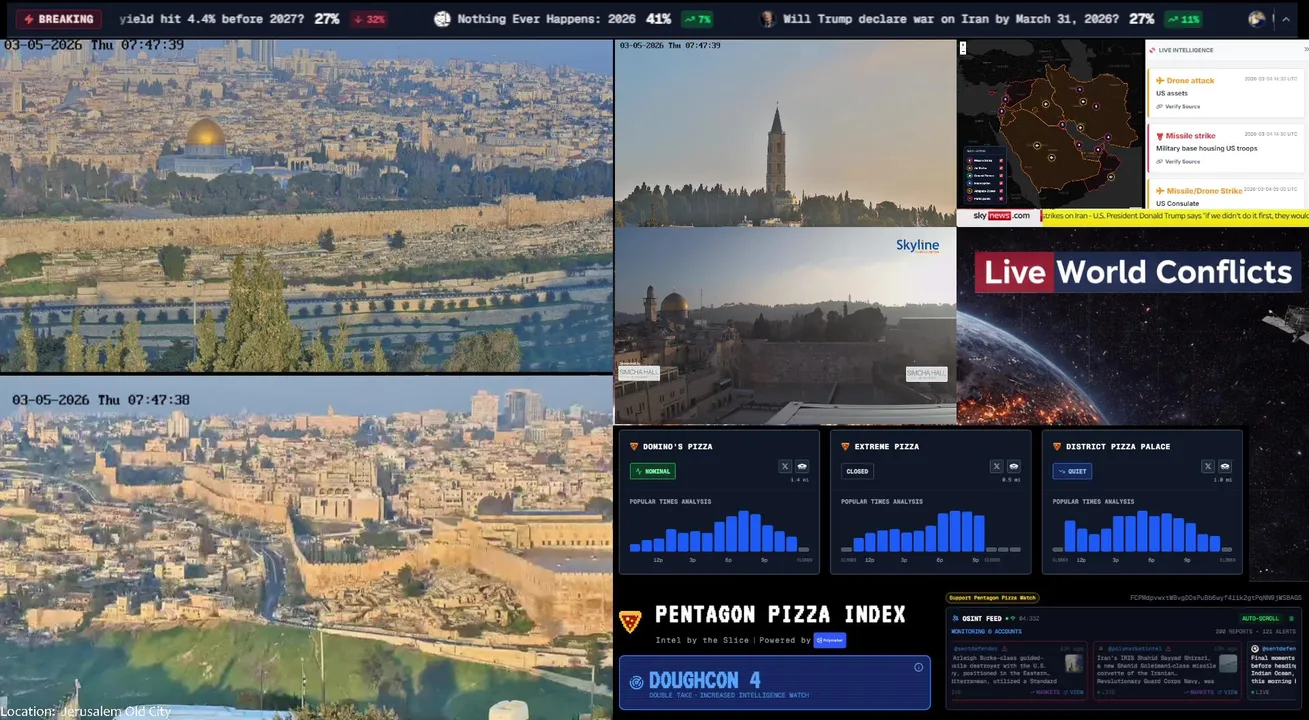The image size is (1309, 720).
Task: Click the NOMINAL status badge on Domino's
Action: click(x=653, y=471)
